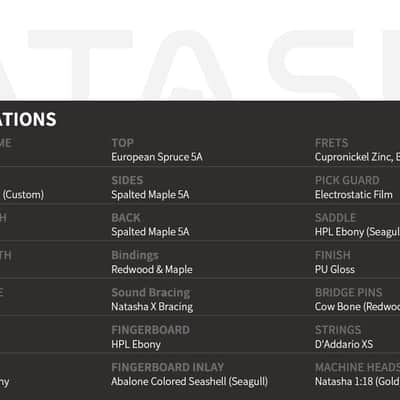Click the SADDLE heading
Viewport: 400px width, 400px height.
[336, 218]
